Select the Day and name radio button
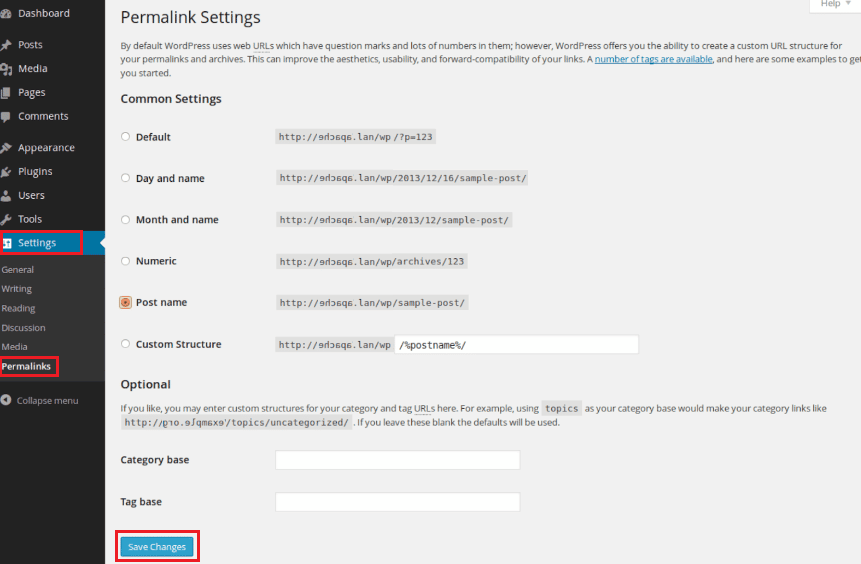 point(125,178)
